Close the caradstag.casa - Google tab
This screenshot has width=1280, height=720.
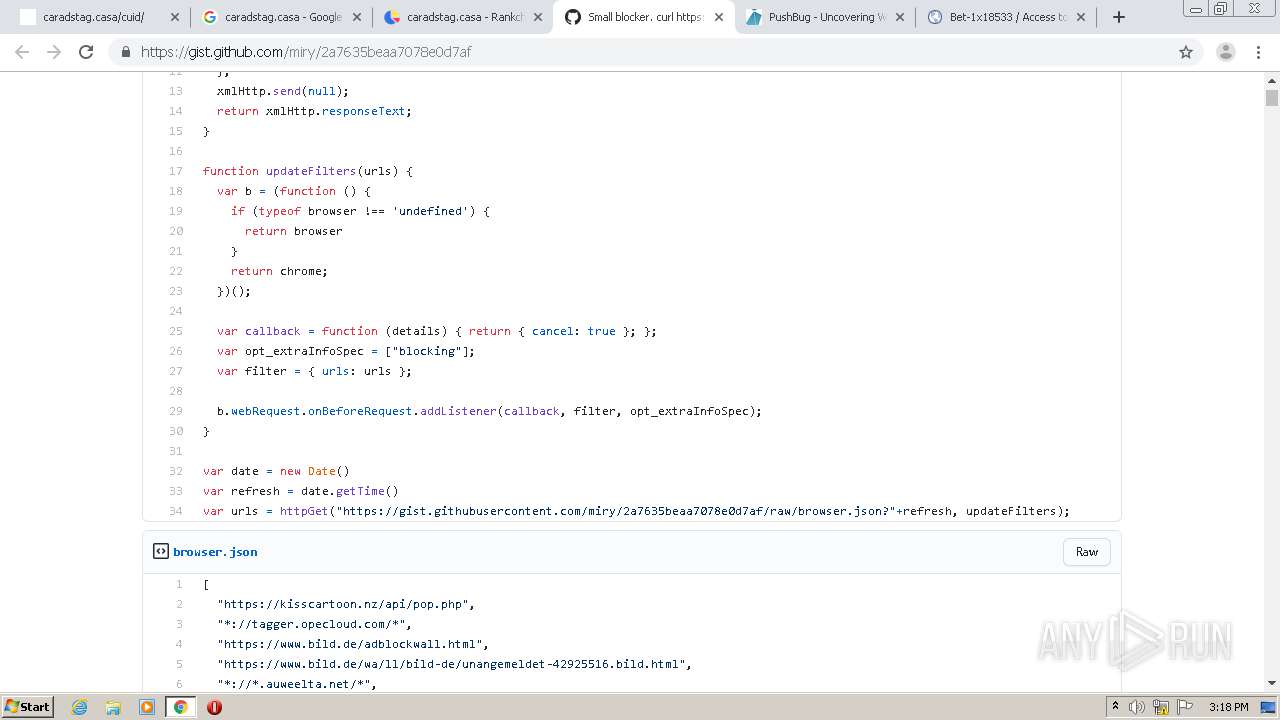357,17
